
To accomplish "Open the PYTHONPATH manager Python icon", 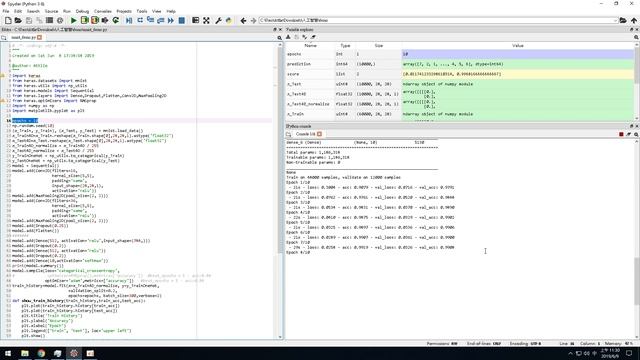I will coord(229,20).
